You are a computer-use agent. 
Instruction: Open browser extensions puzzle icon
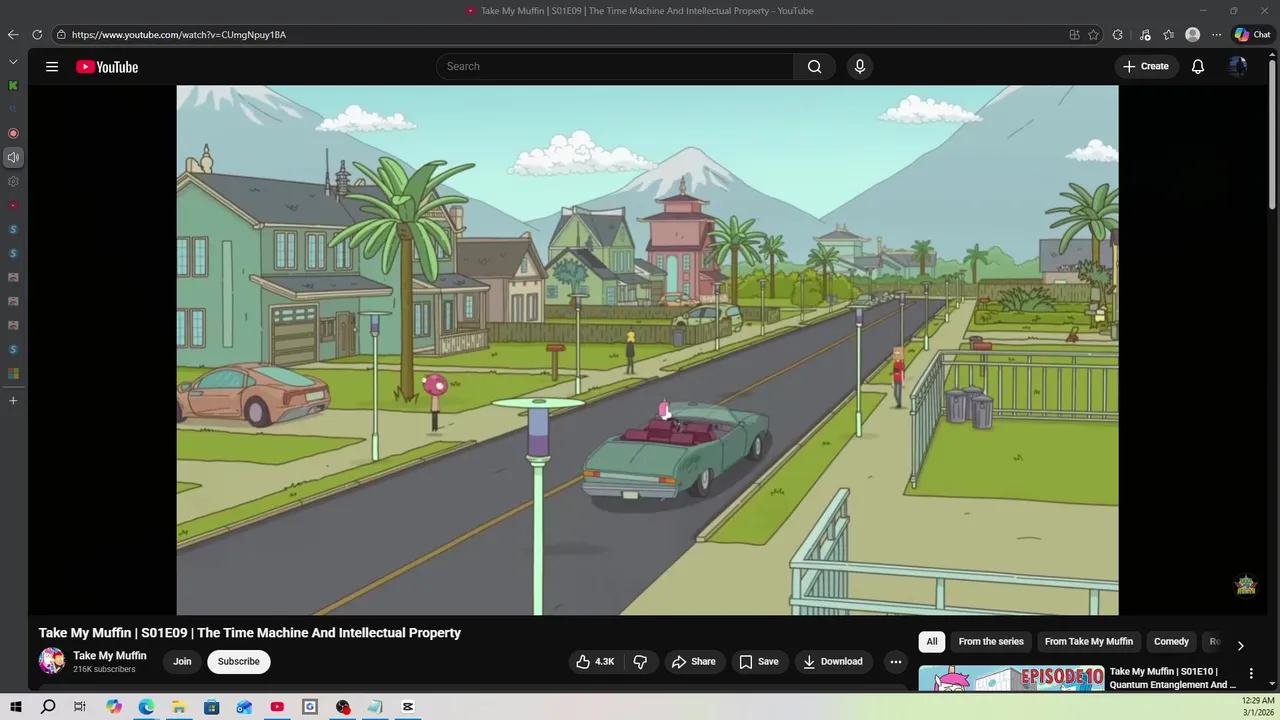coord(1117,35)
